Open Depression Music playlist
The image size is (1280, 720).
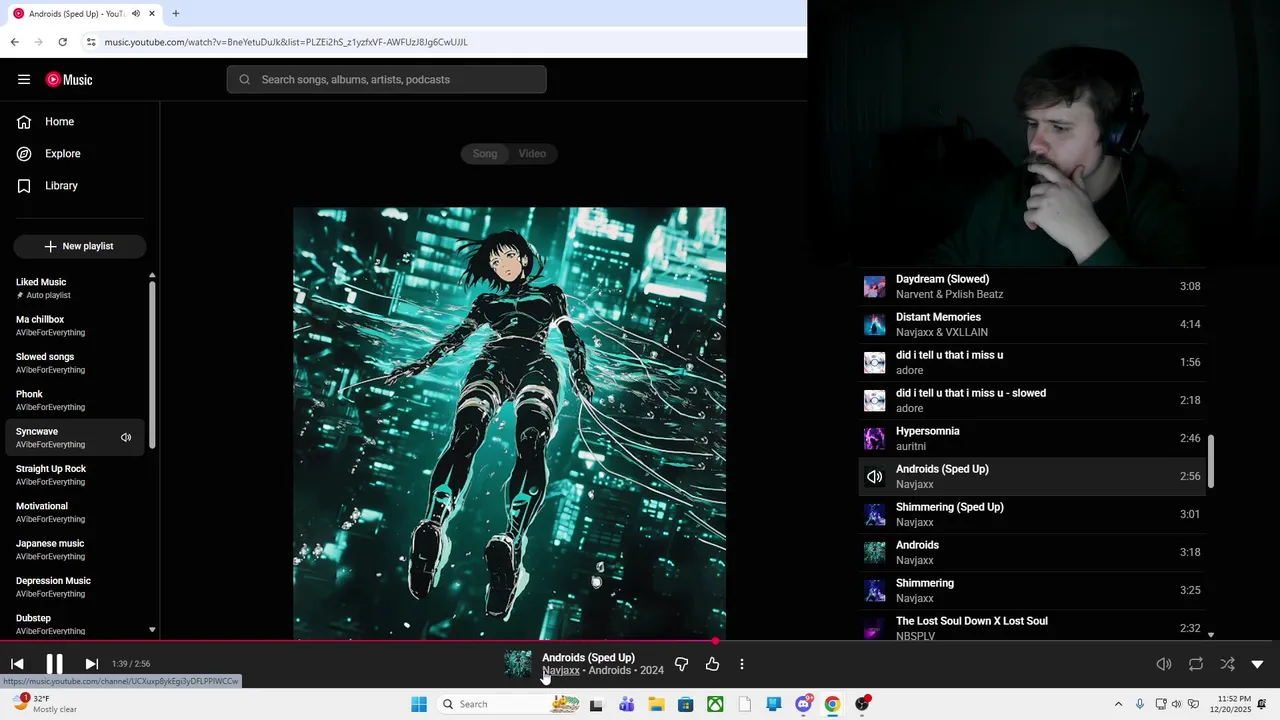(75, 587)
